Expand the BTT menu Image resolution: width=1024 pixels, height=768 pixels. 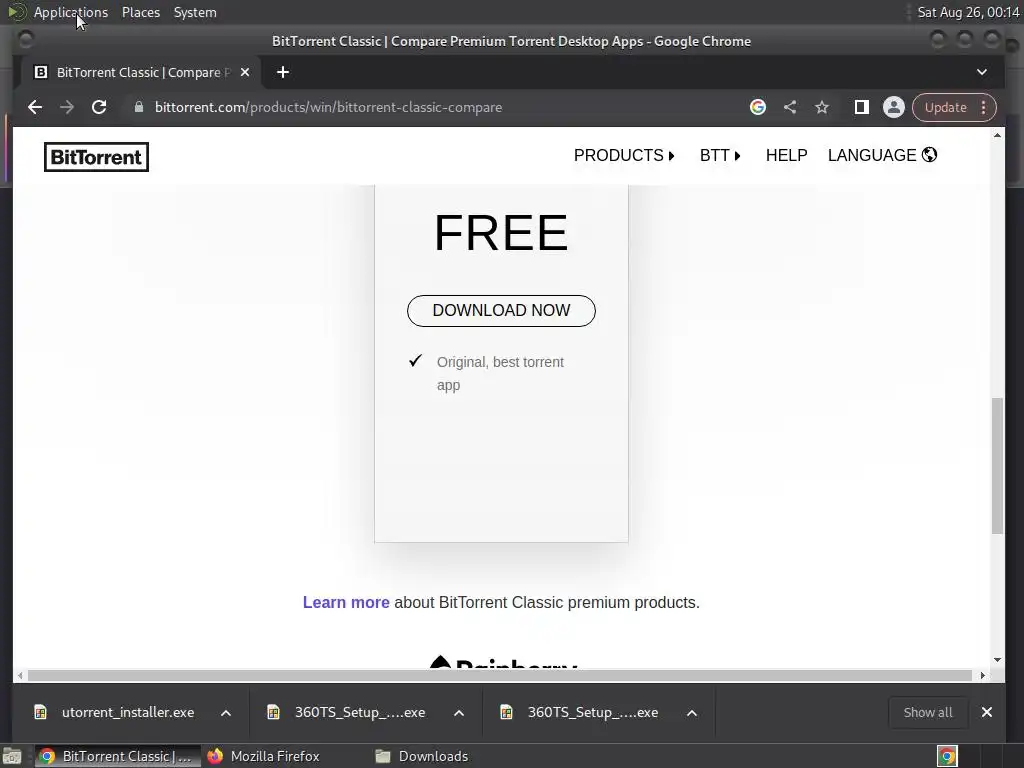tap(720, 155)
